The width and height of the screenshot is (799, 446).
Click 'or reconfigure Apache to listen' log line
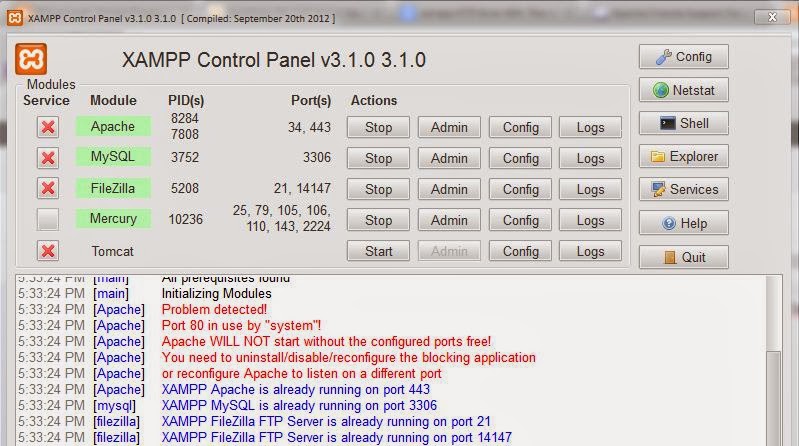pyautogui.click(x=302, y=373)
